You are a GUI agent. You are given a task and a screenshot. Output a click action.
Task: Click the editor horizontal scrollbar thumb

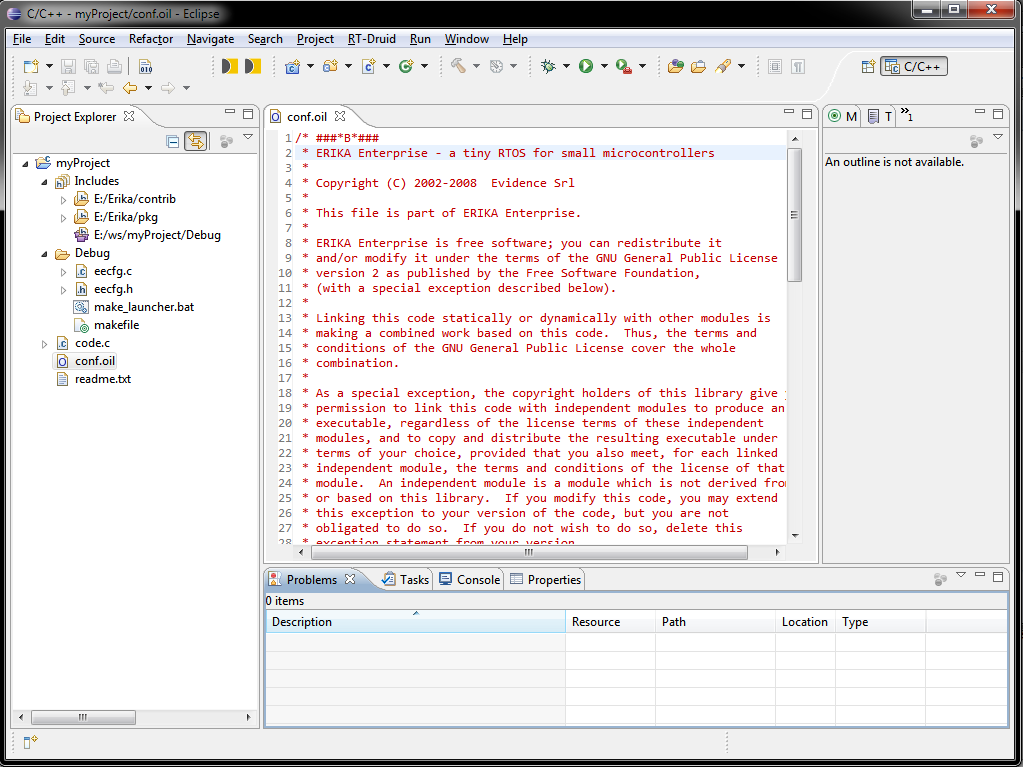click(x=529, y=552)
